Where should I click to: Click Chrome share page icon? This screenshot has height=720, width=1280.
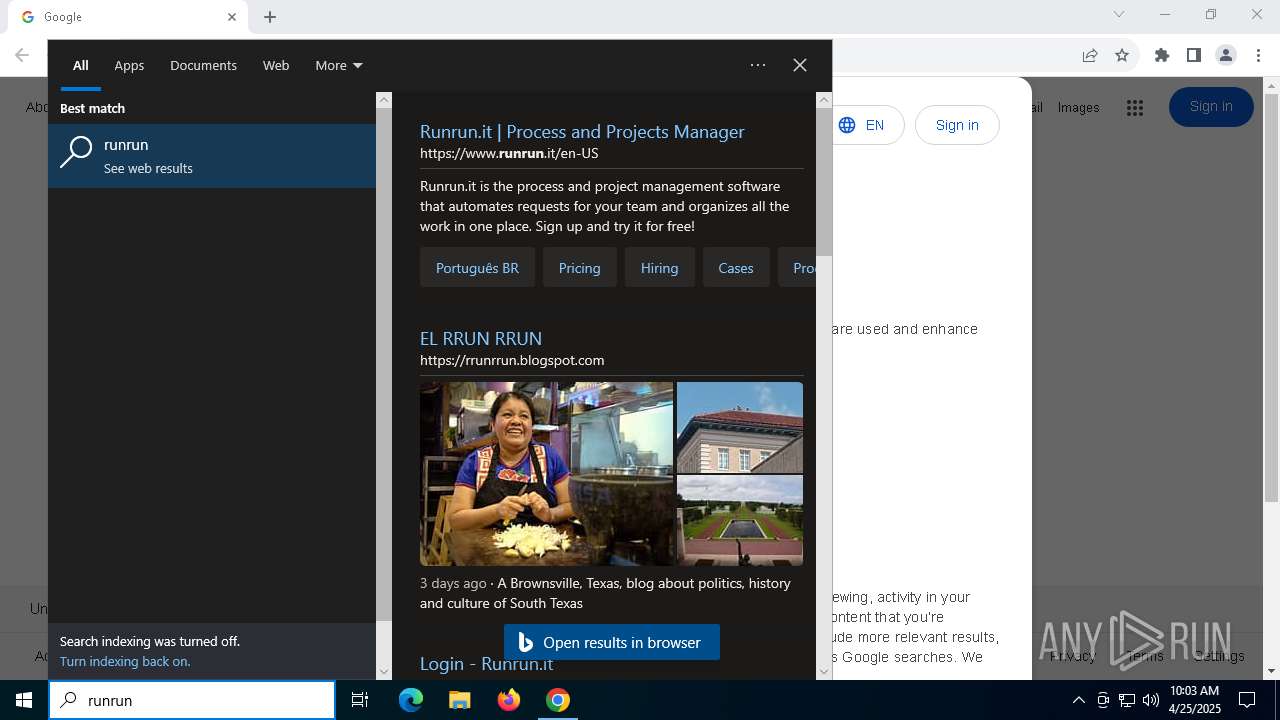tap(1090, 55)
